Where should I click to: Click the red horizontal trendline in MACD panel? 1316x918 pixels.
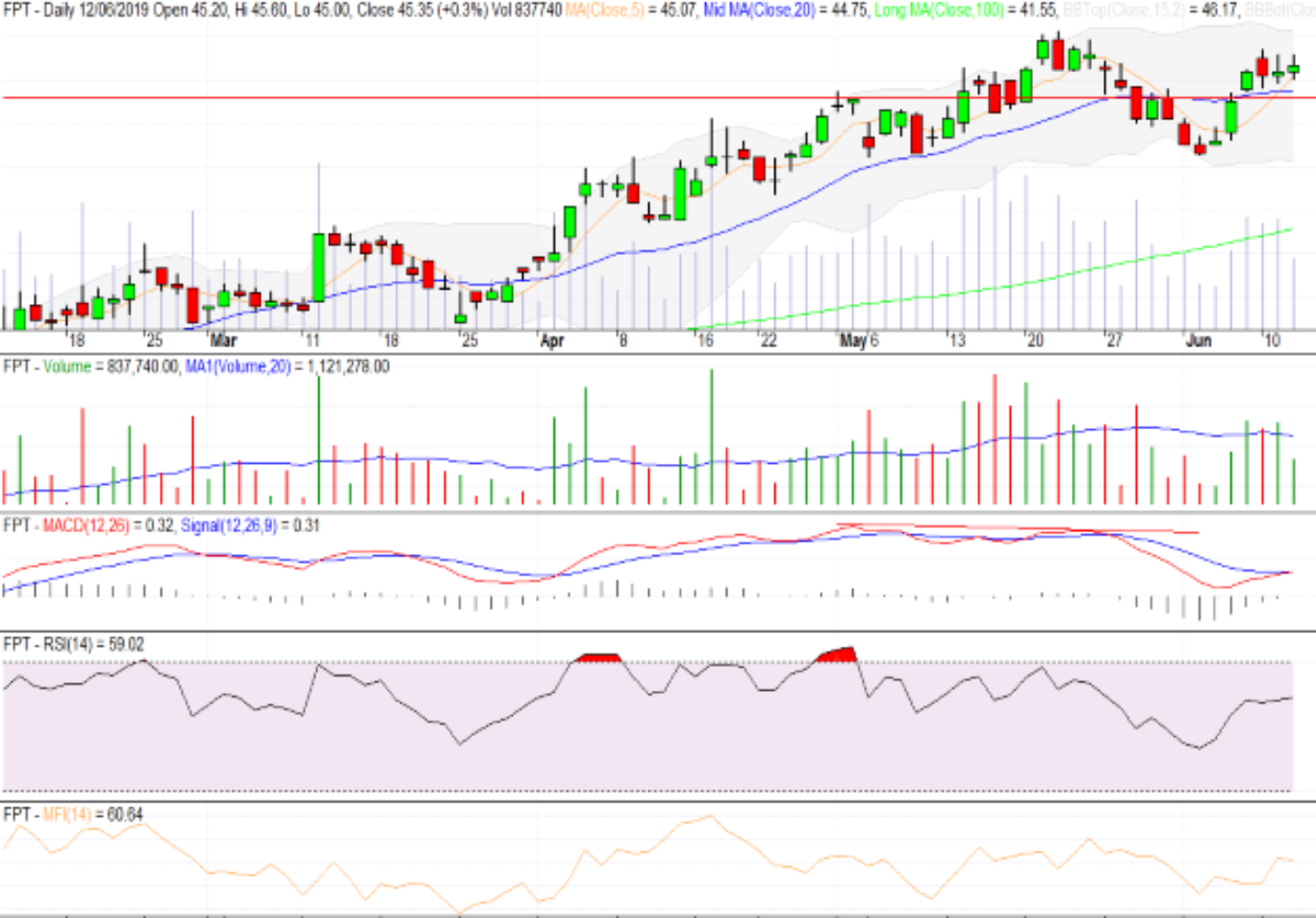1018,528
